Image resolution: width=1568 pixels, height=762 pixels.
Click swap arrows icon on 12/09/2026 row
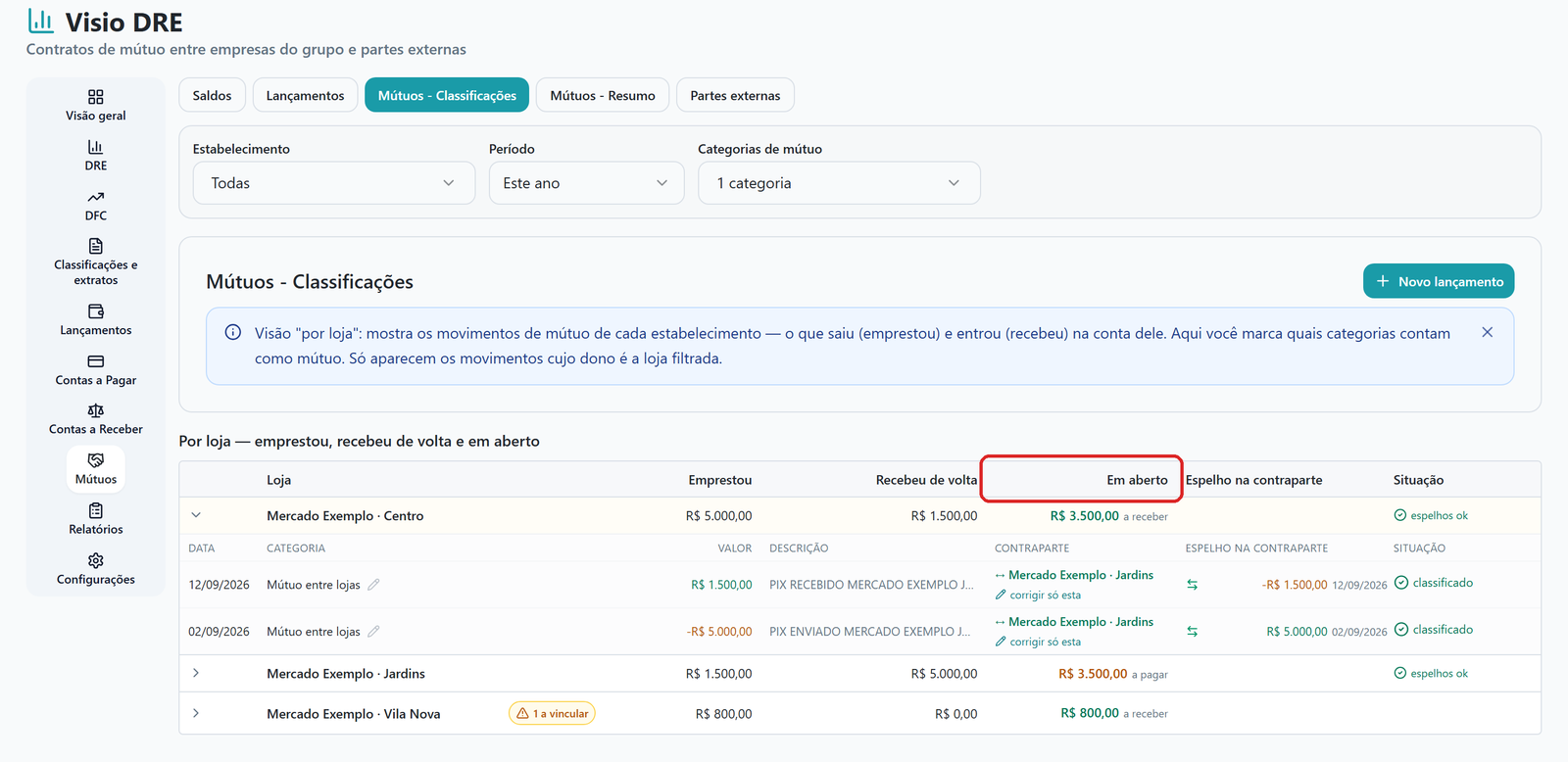(x=1193, y=585)
